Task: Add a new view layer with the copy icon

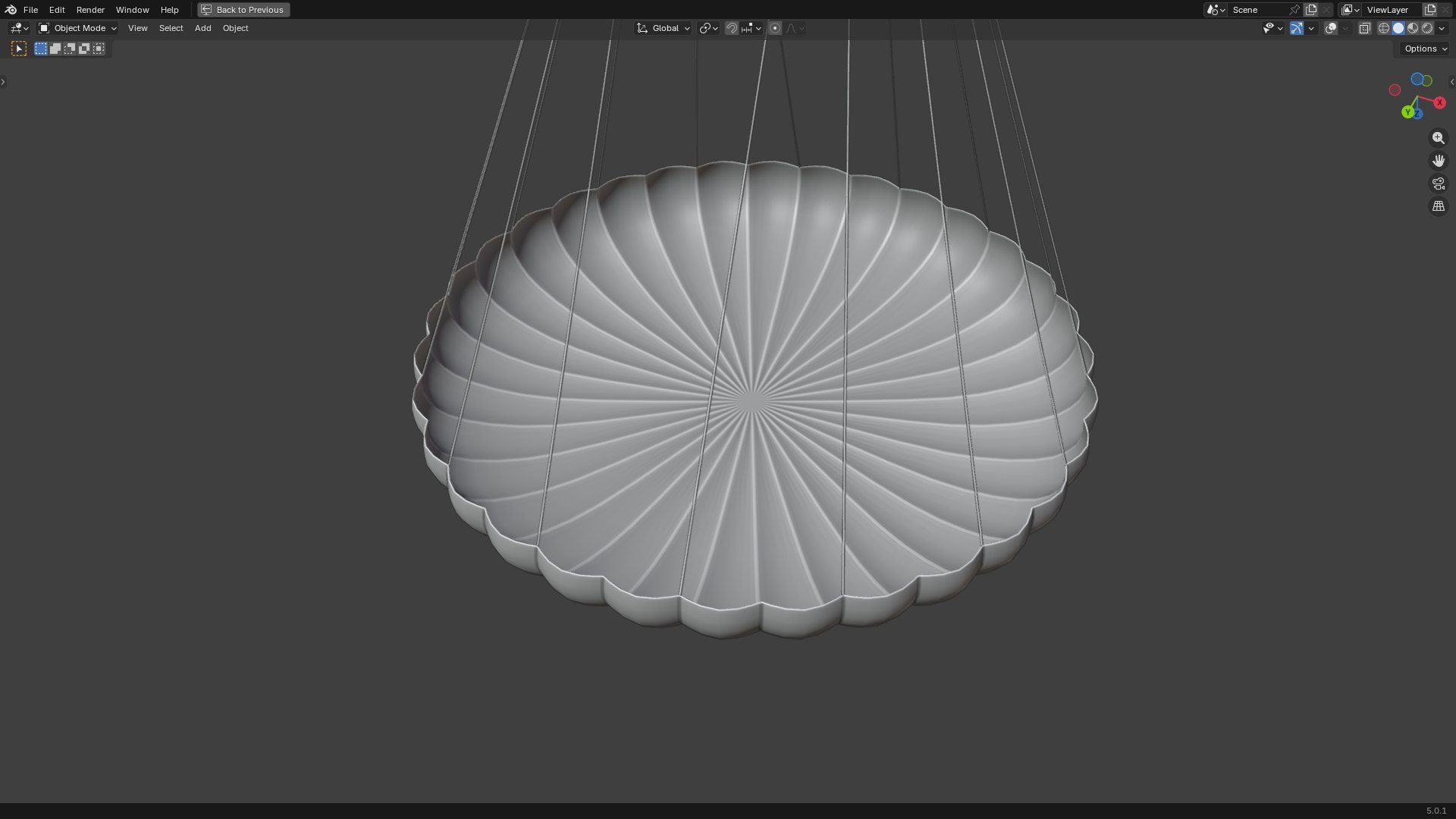Action: click(1430, 10)
